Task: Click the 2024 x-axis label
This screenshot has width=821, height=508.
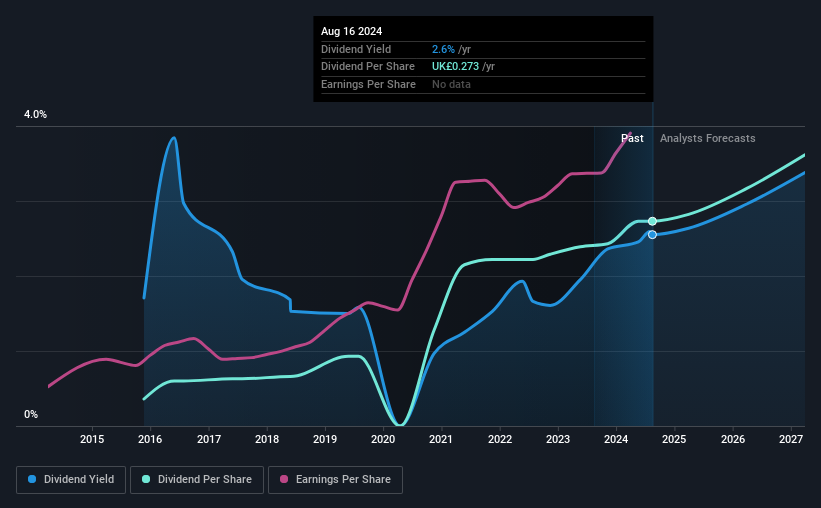Action: click(616, 439)
